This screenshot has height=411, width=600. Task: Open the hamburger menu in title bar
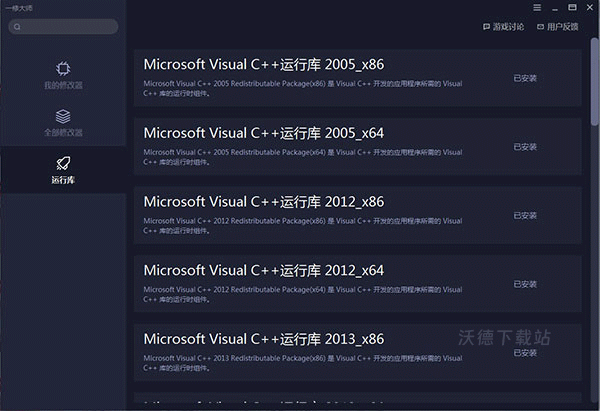[537, 7]
